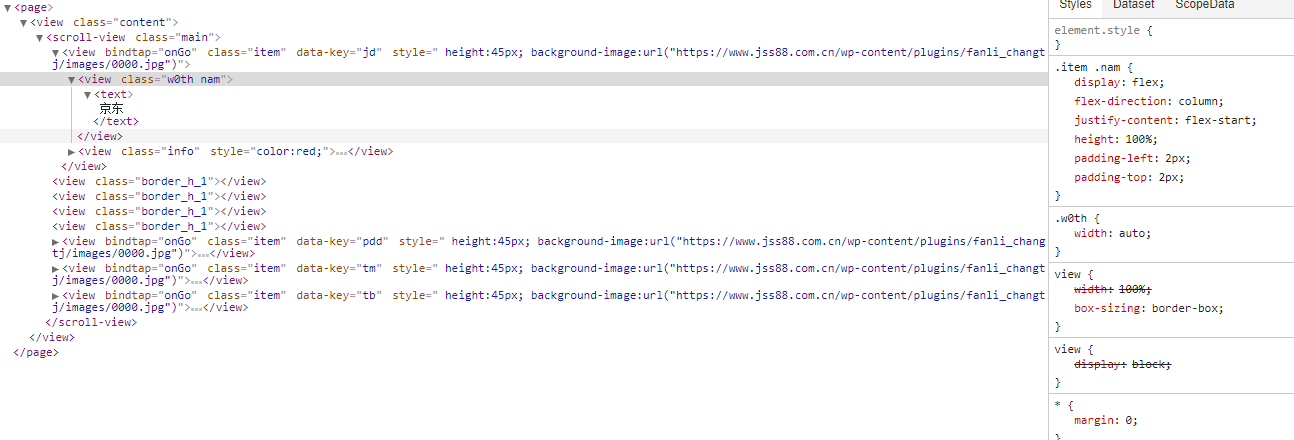This screenshot has height=440, width=1294.
Task: Click the struck-through width: 100% declaration
Action: (1113, 289)
